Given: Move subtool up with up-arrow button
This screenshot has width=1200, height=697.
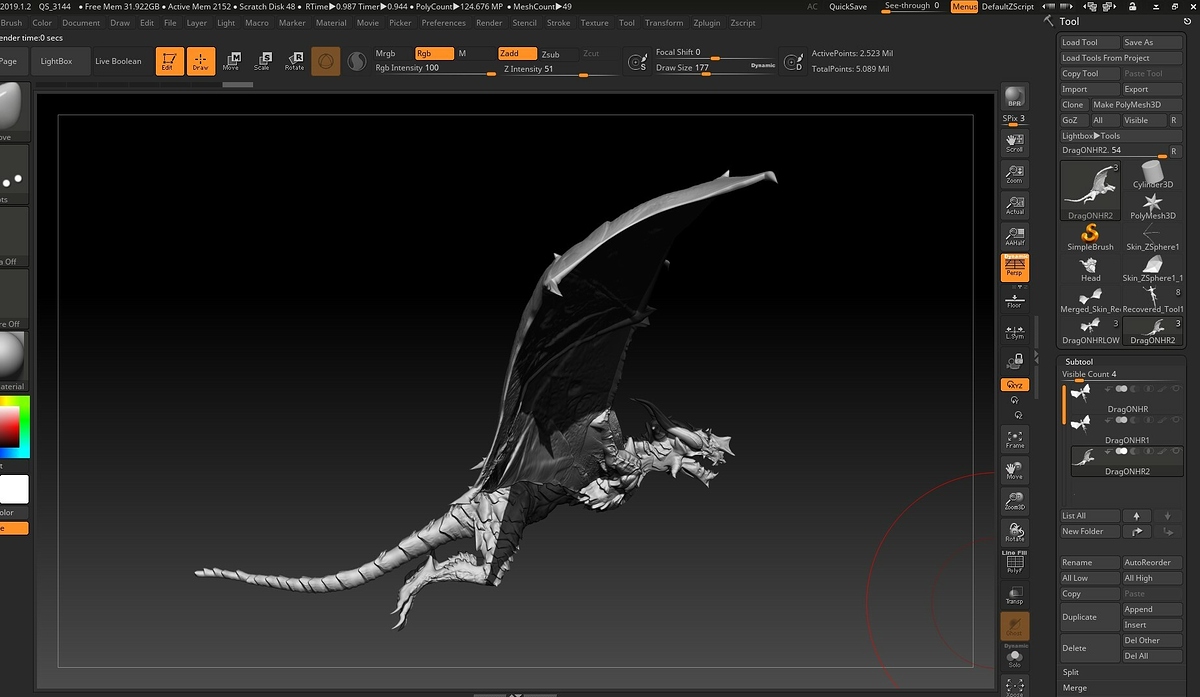Looking at the screenshot, I should tap(1136, 516).
